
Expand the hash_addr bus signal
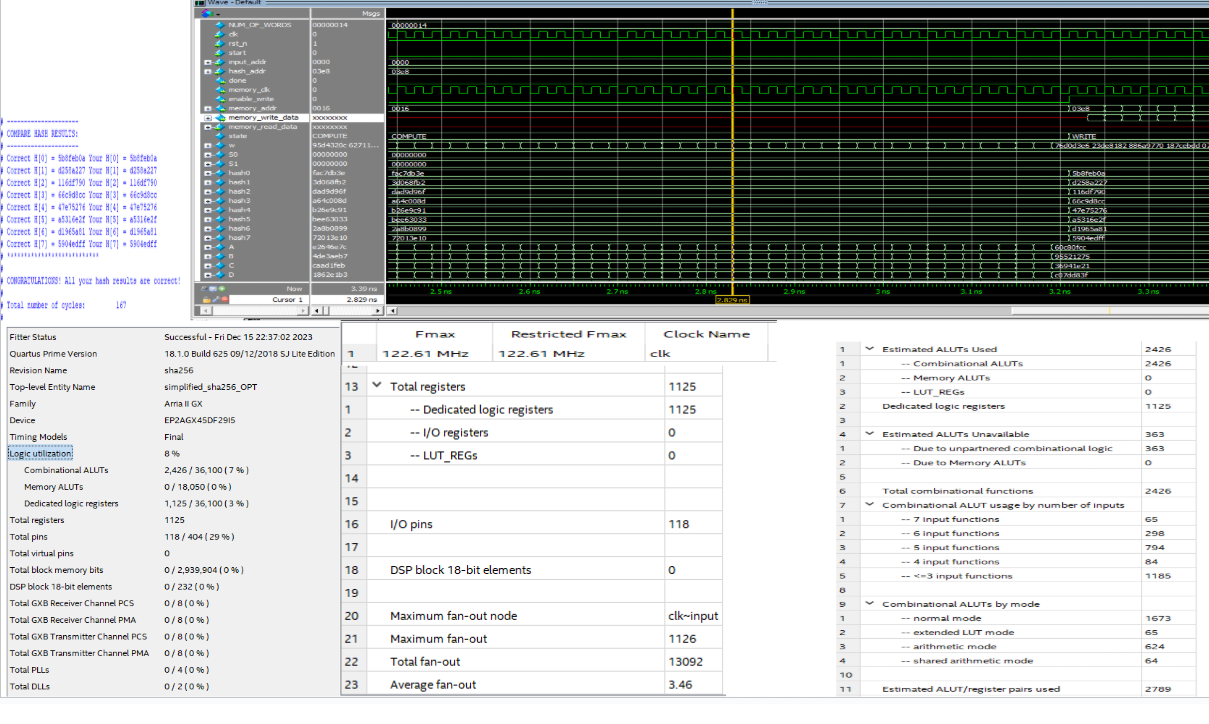click(208, 71)
